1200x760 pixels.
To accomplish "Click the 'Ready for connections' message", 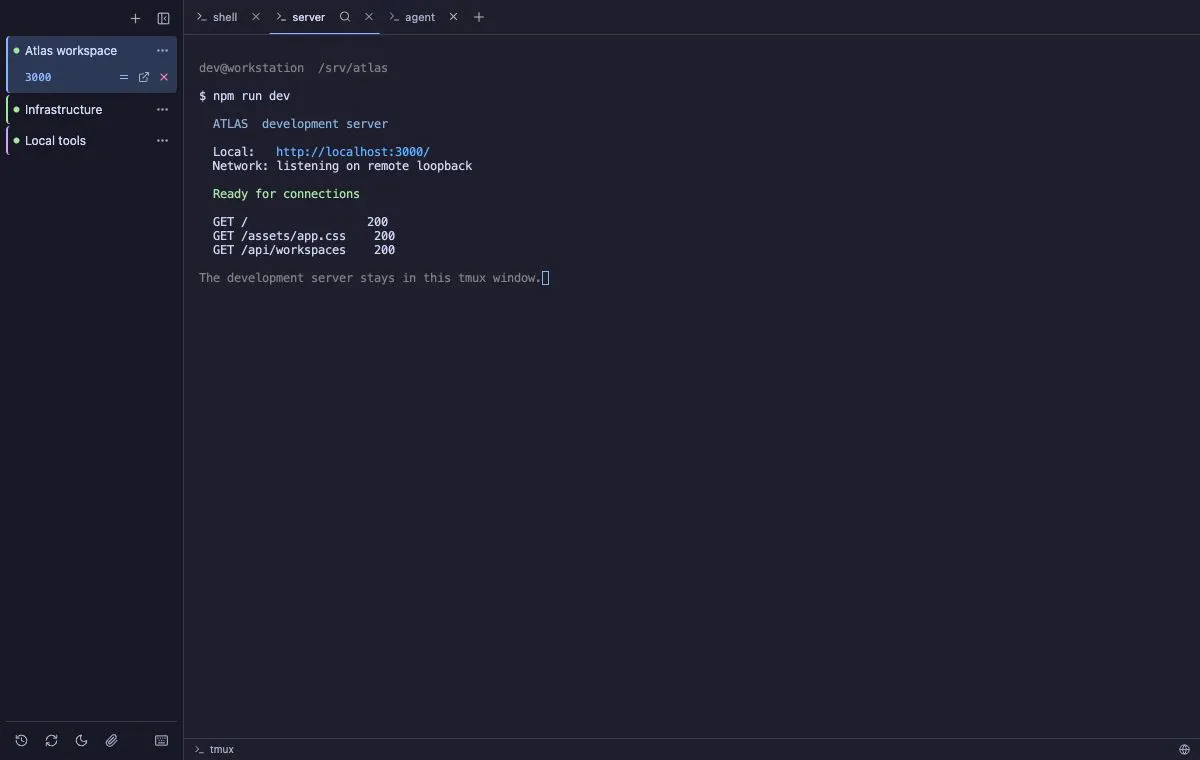I will pyautogui.click(x=286, y=194).
